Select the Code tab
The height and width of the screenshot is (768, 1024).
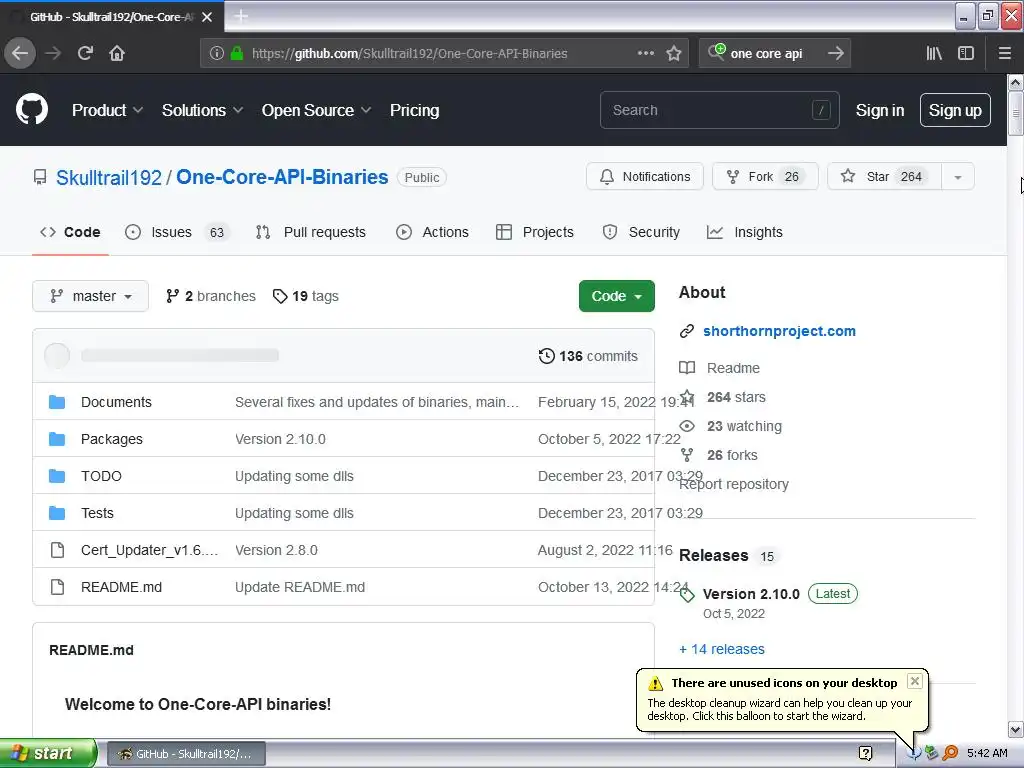(x=70, y=232)
